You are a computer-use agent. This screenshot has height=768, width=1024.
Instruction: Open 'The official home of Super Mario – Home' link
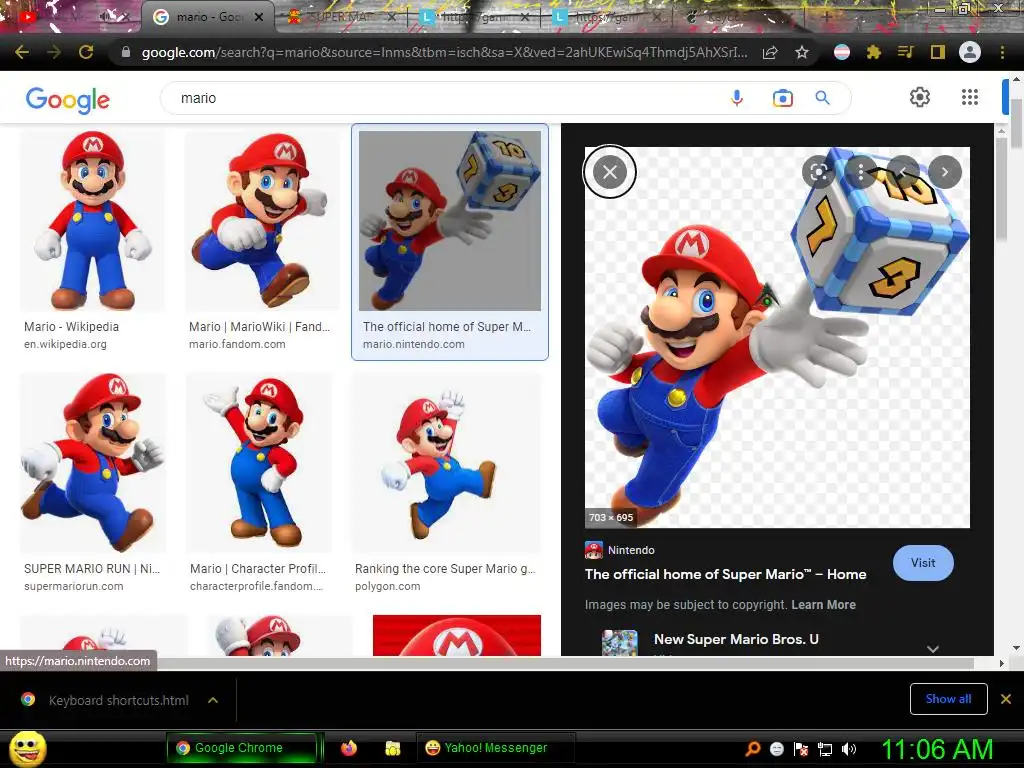pyautogui.click(x=726, y=575)
